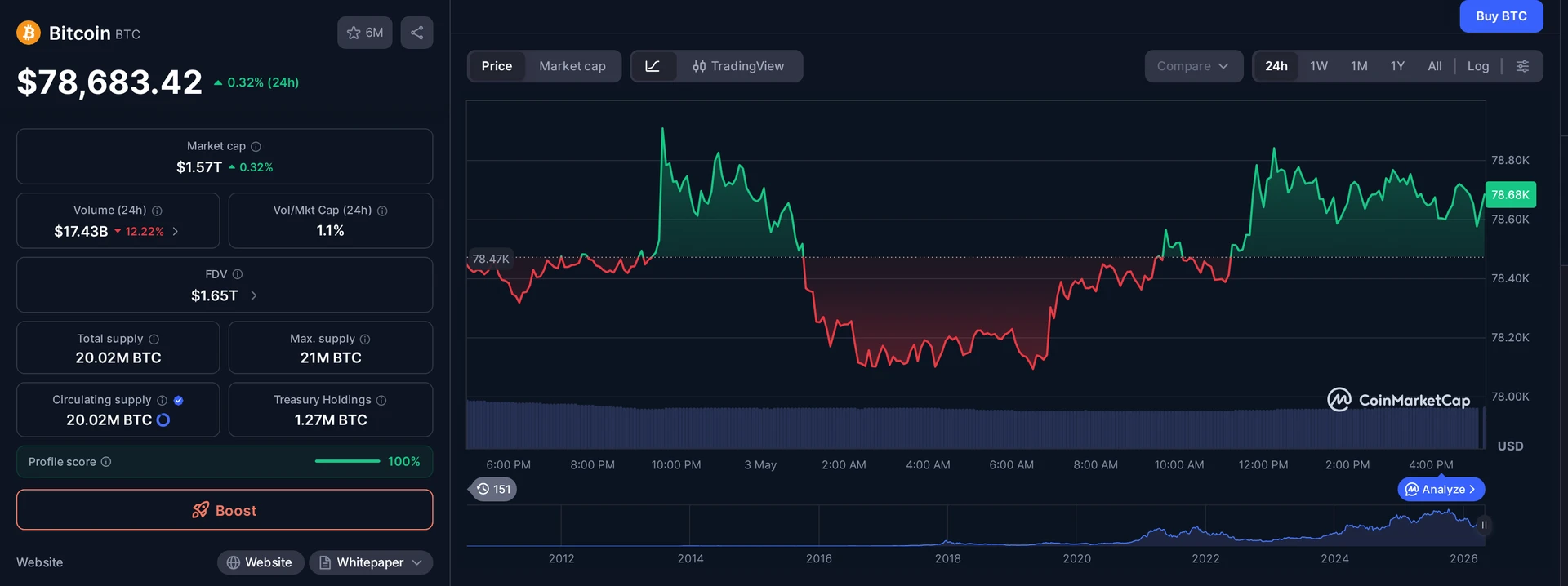Viewport: 1568px width, 586px height.
Task: Click the 21M BTC max supply value
Action: (331, 357)
